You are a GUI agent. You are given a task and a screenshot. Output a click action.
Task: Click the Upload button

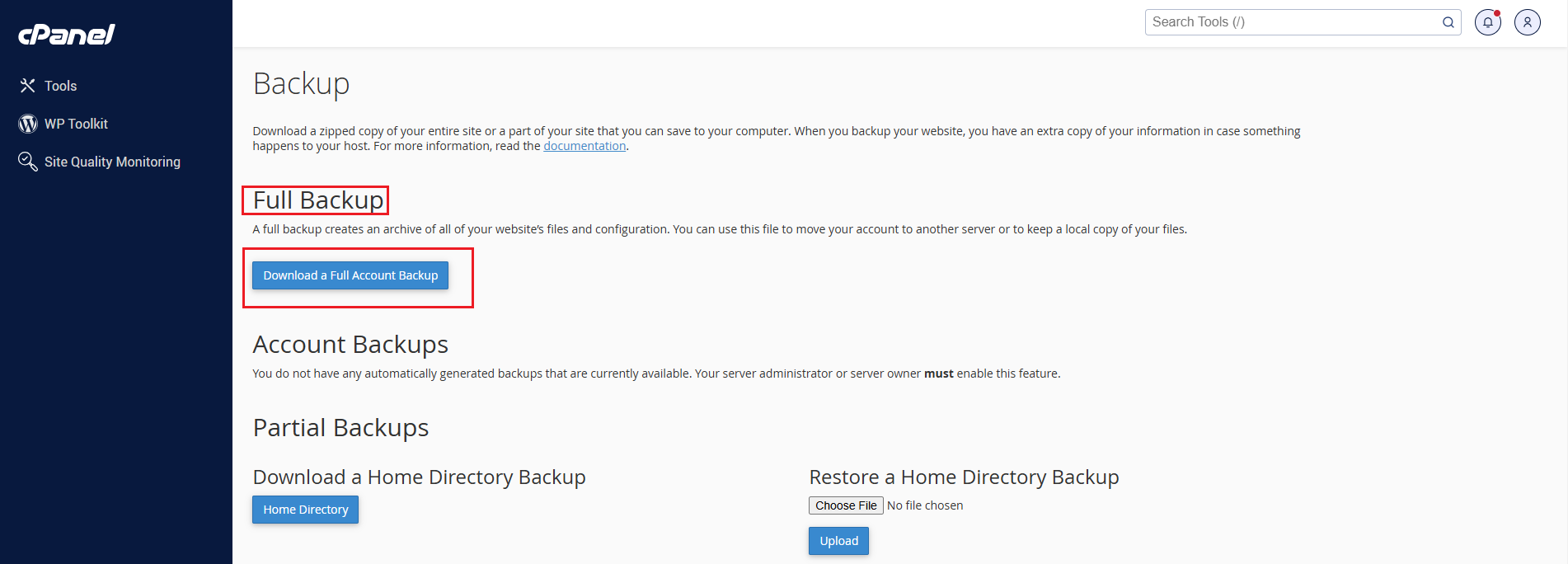tap(838, 541)
